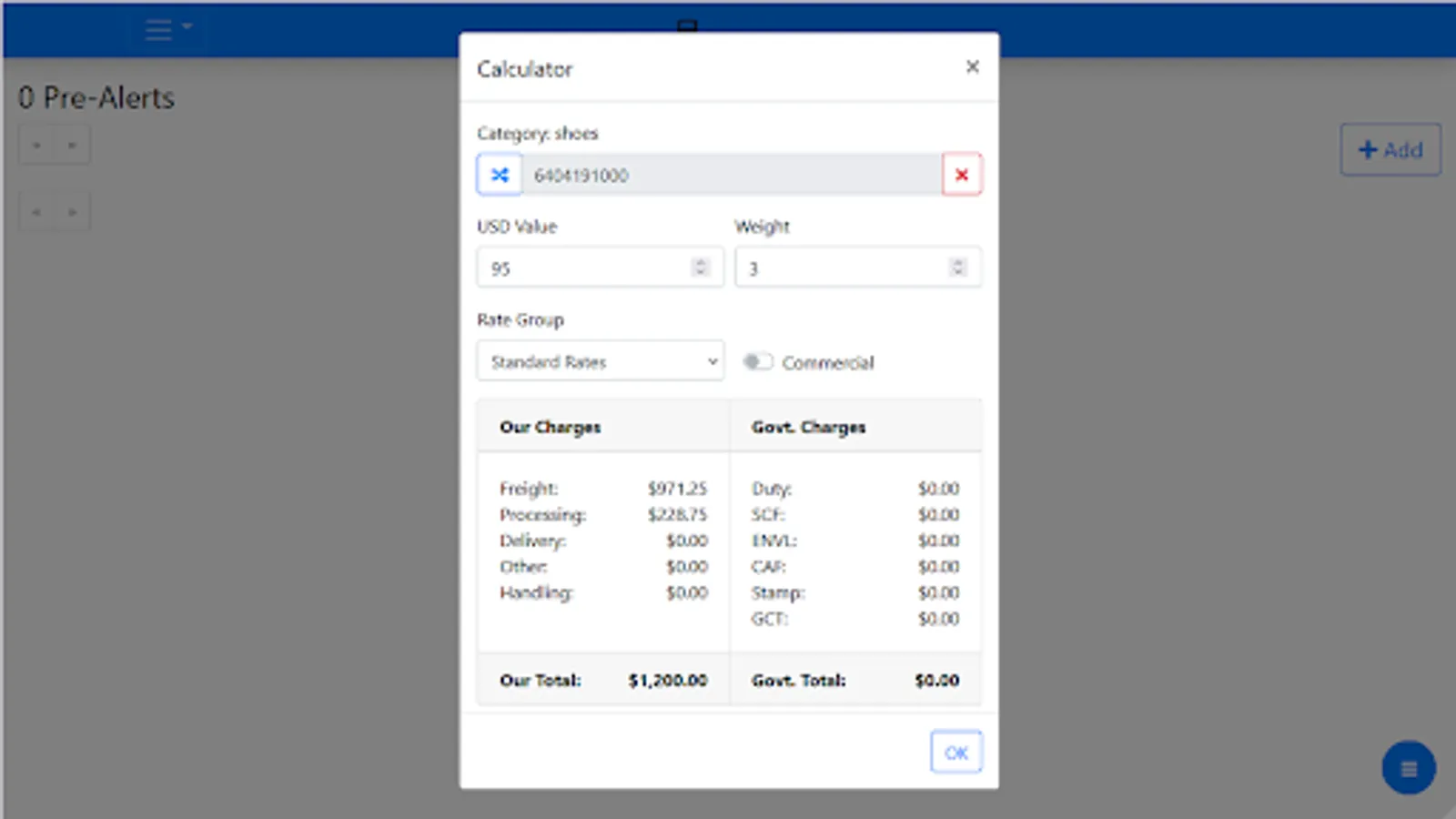Click the upper pagination previous arrow
The image size is (1456, 819).
coord(36,144)
